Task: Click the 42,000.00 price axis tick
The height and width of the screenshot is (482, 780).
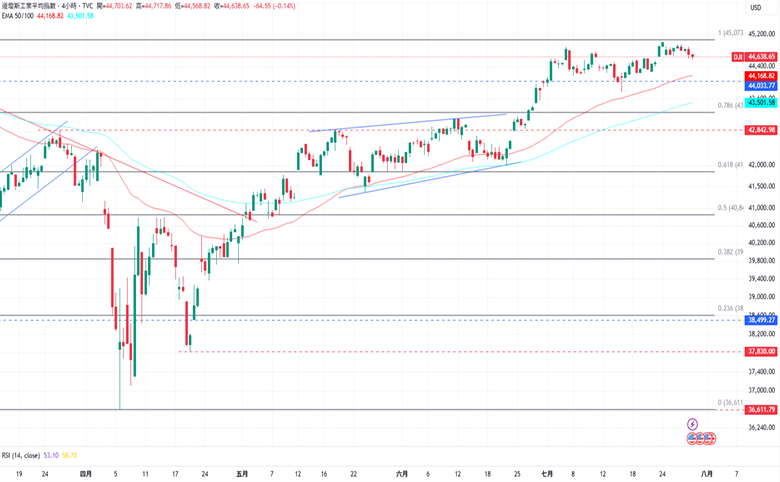Action: (x=762, y=165)
